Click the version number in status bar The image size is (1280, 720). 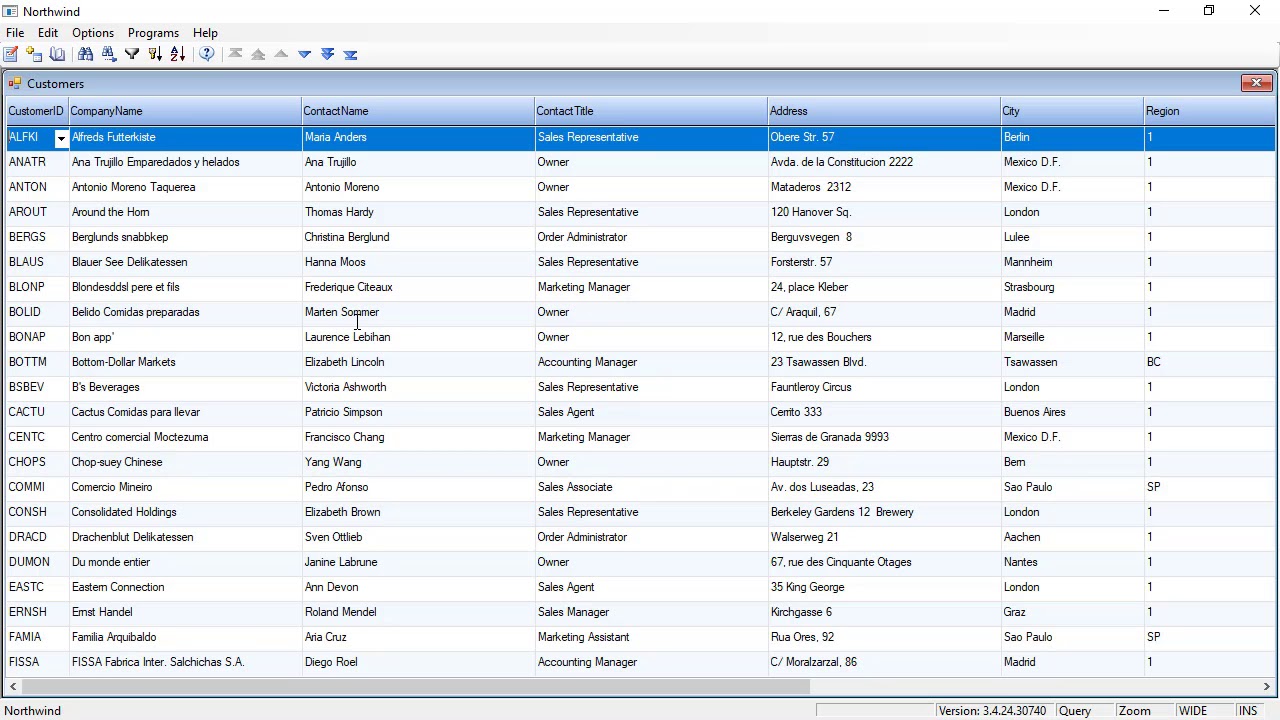(x=992, y=711)
